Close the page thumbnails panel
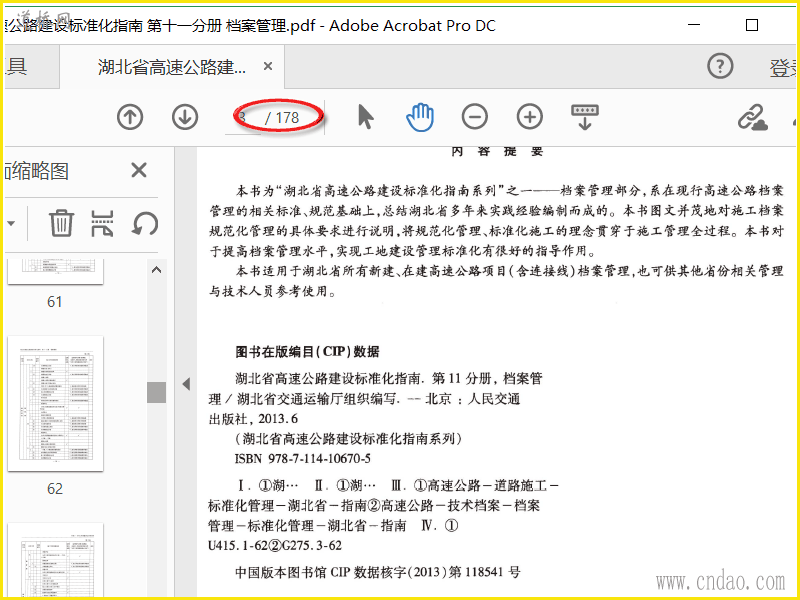This screenshot has width=800, height=600. 139,170
